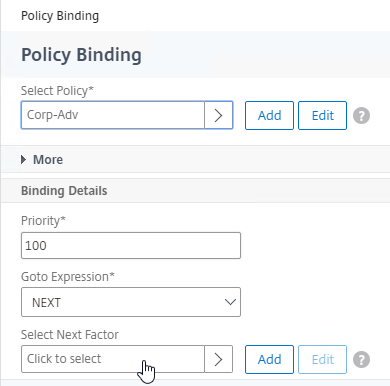390x386 pixels.
Task: Click Add next to Select Next Factor
Action: tap(269, 359)
